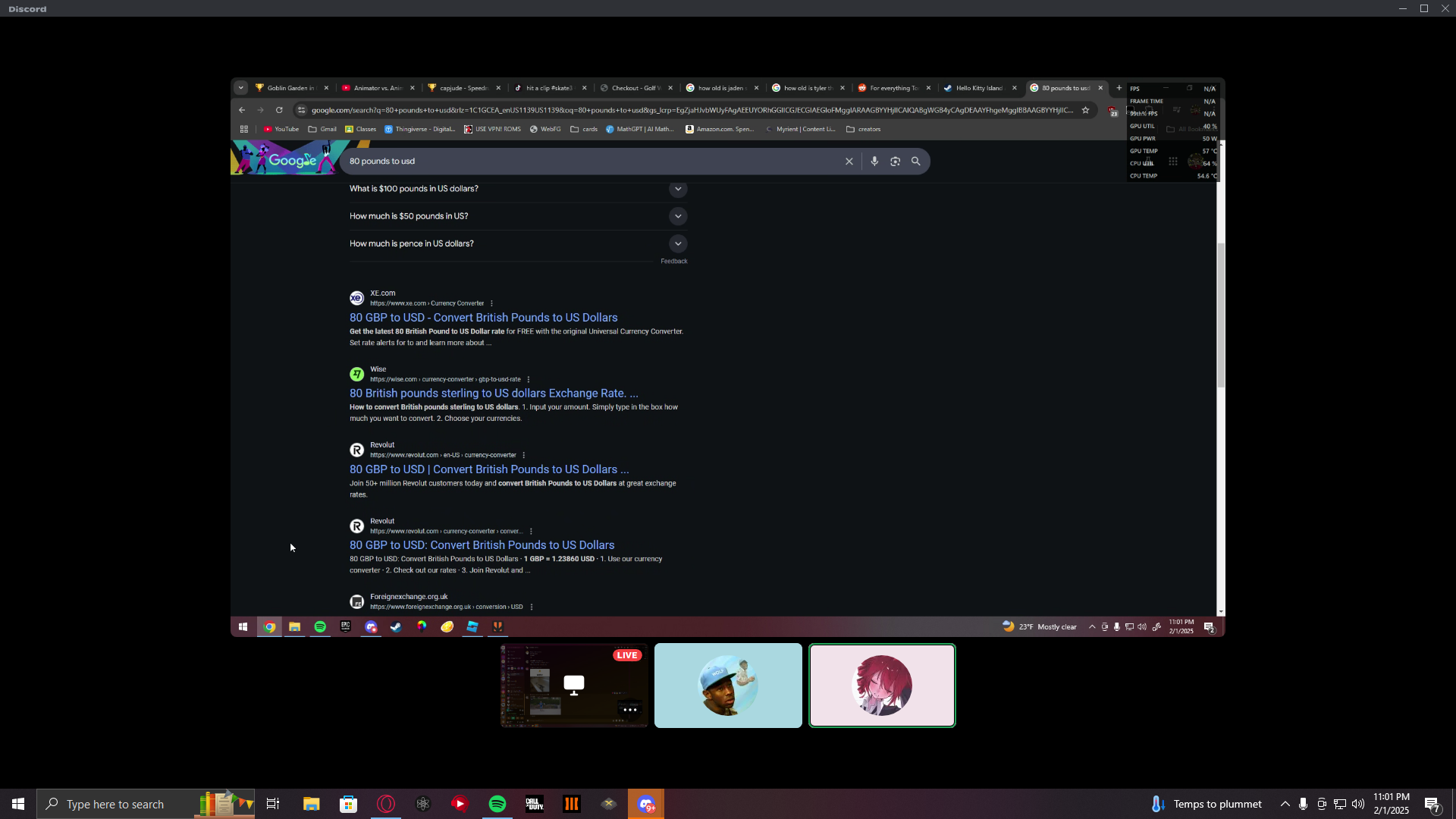
Task: Switch to the 'Goblin Garden' browser tab
Action: [x=290, y=88]
